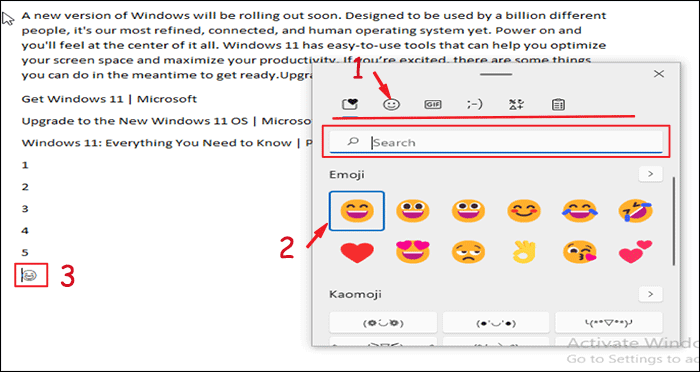
Task: Expand the Kaomoji section with its chevron
Action: pyautogui.click(x=650, y=294)
